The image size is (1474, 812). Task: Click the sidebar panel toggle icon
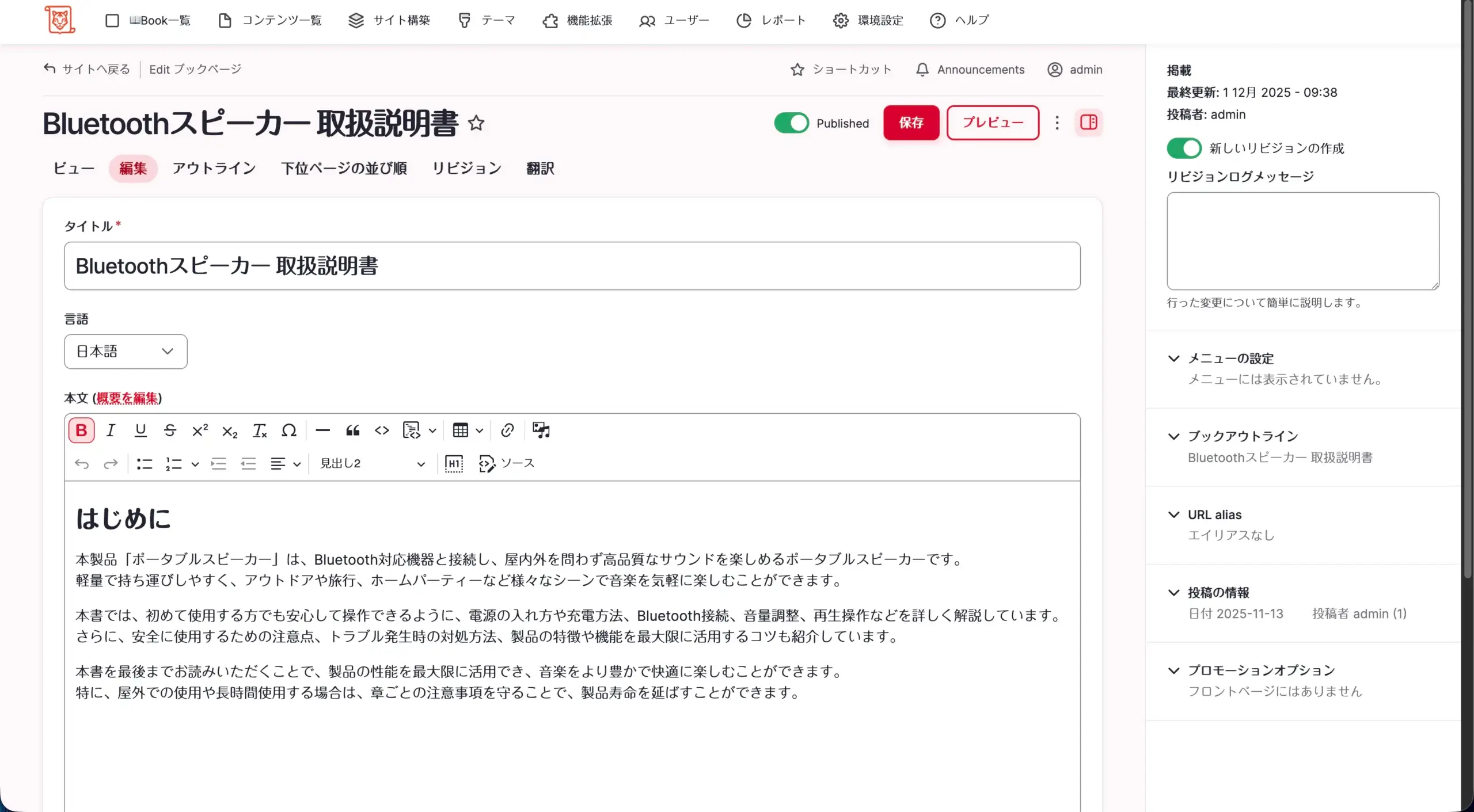click(x=1088, y=123)
